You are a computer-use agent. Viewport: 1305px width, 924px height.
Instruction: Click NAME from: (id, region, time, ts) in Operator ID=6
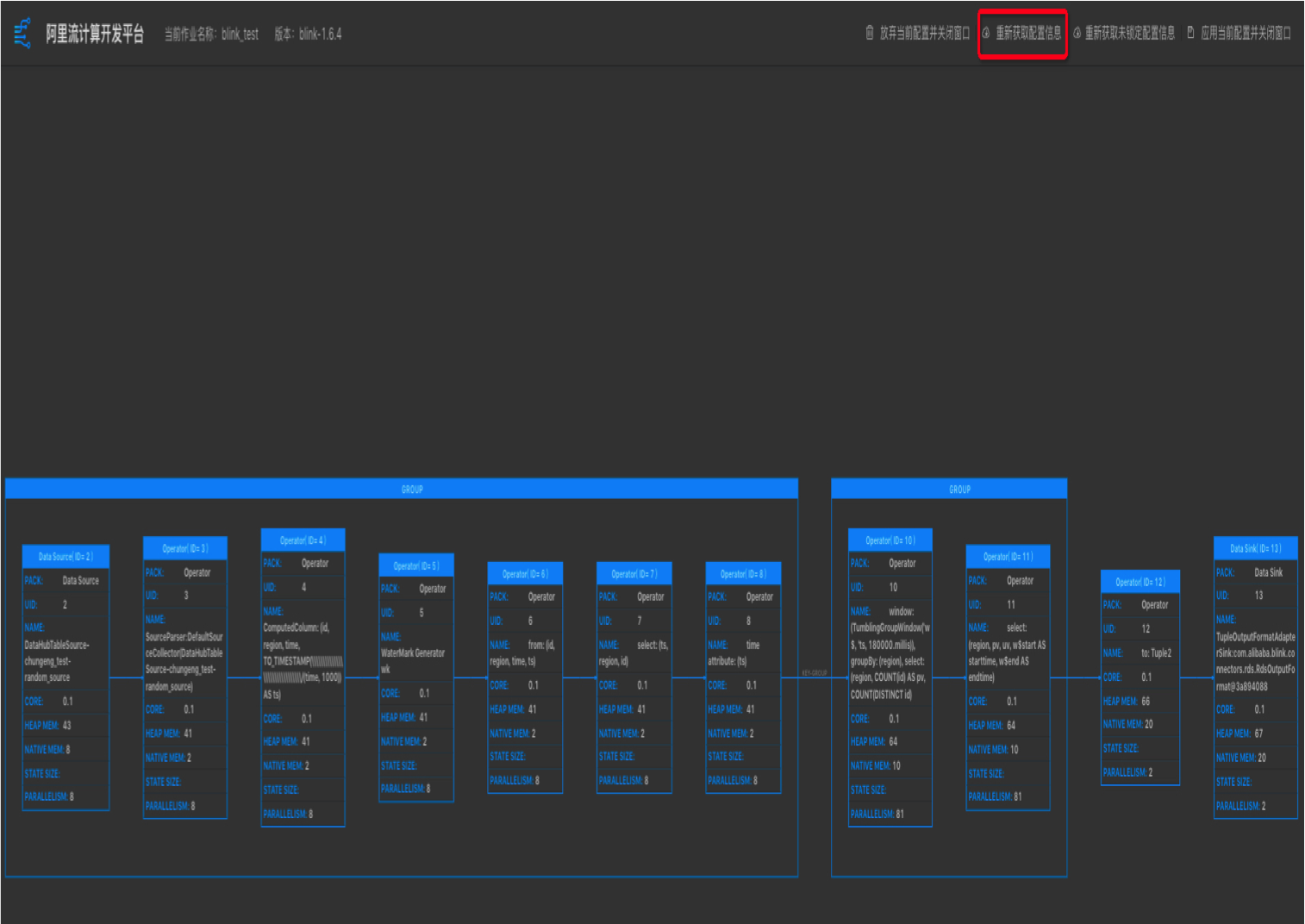(x=525, y=653)
